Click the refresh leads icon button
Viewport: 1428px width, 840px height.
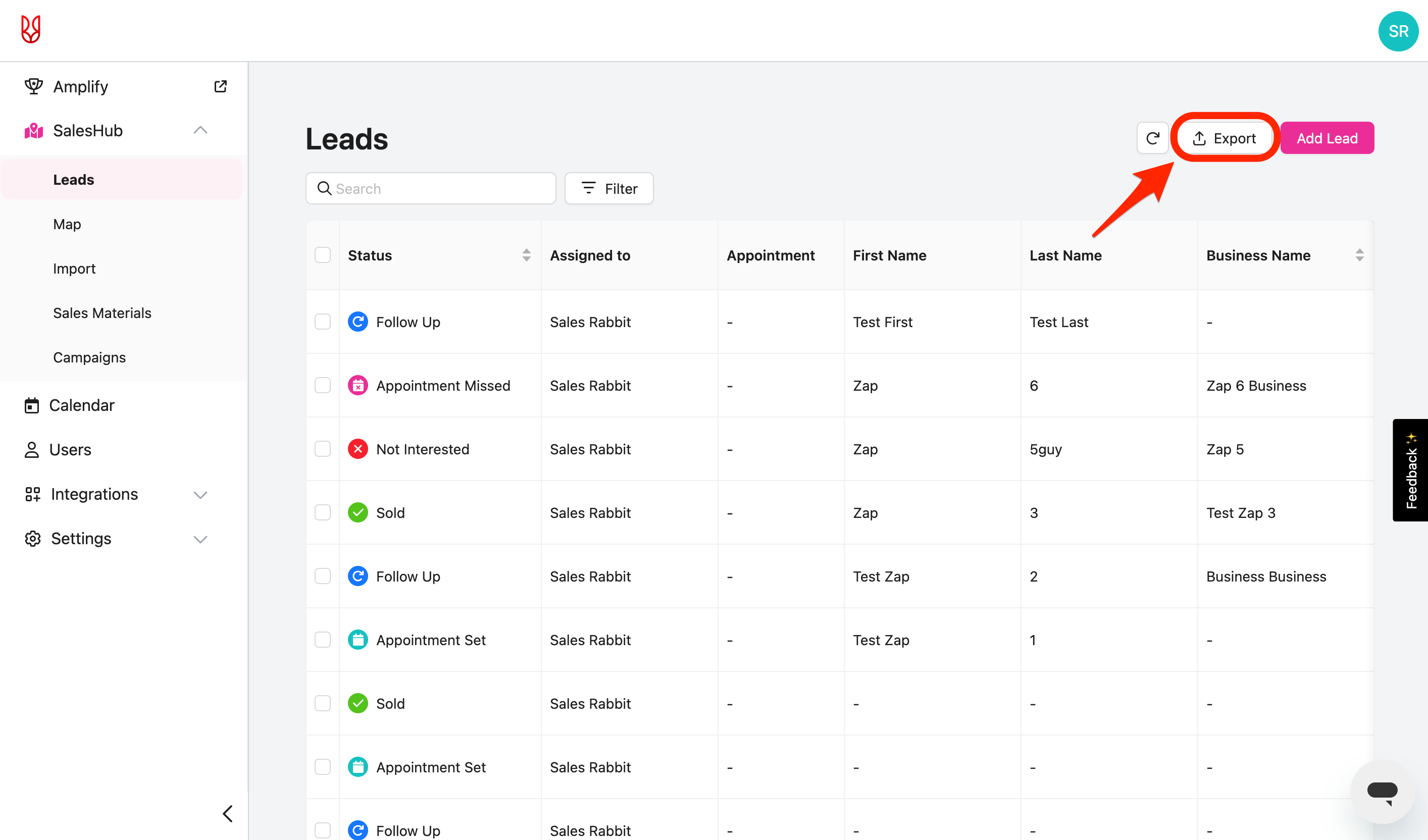point(1152,138)
